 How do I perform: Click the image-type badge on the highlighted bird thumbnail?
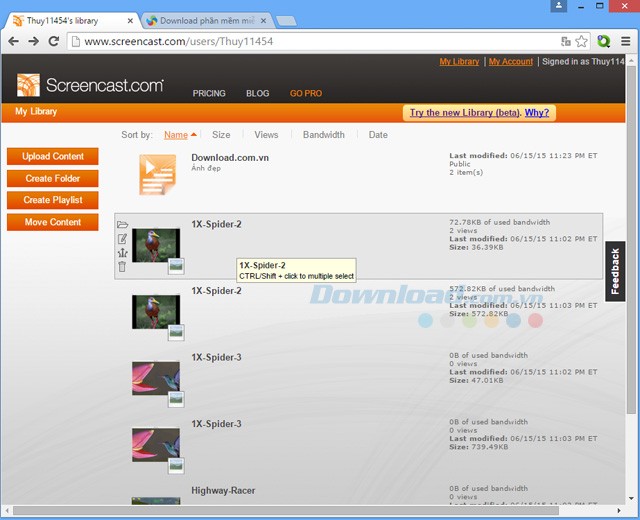click(x=176, y=266)
